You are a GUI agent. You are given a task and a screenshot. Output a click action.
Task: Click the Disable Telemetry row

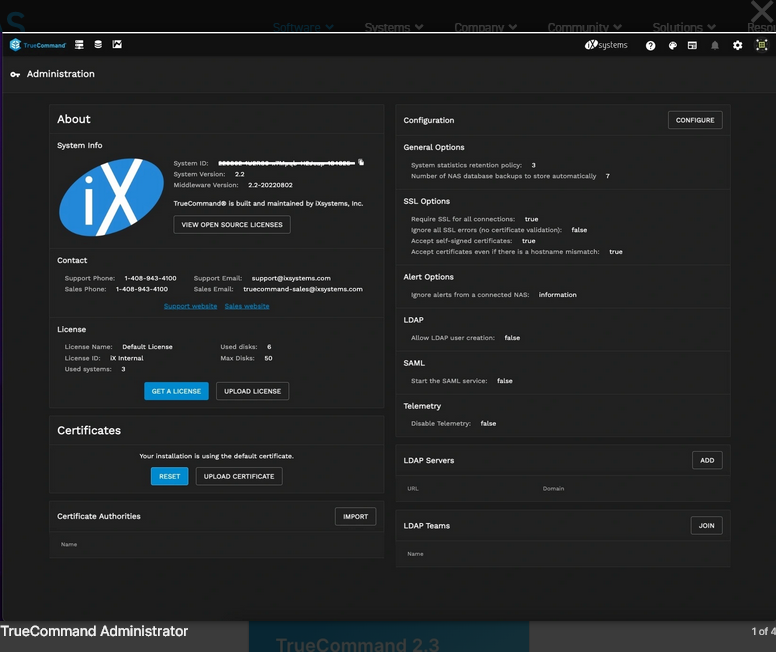(x=453, y=423)
